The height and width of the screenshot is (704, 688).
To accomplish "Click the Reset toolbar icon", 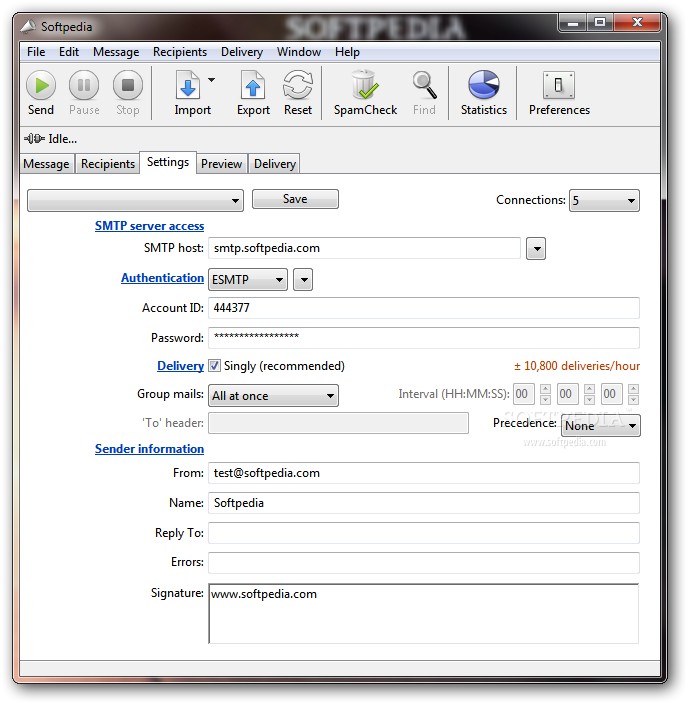I will (x=297, y=85).
